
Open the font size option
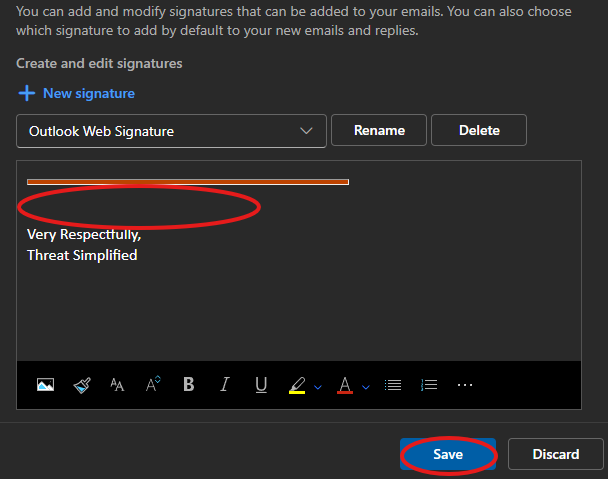pyautogui.click(x=117, y=385)
